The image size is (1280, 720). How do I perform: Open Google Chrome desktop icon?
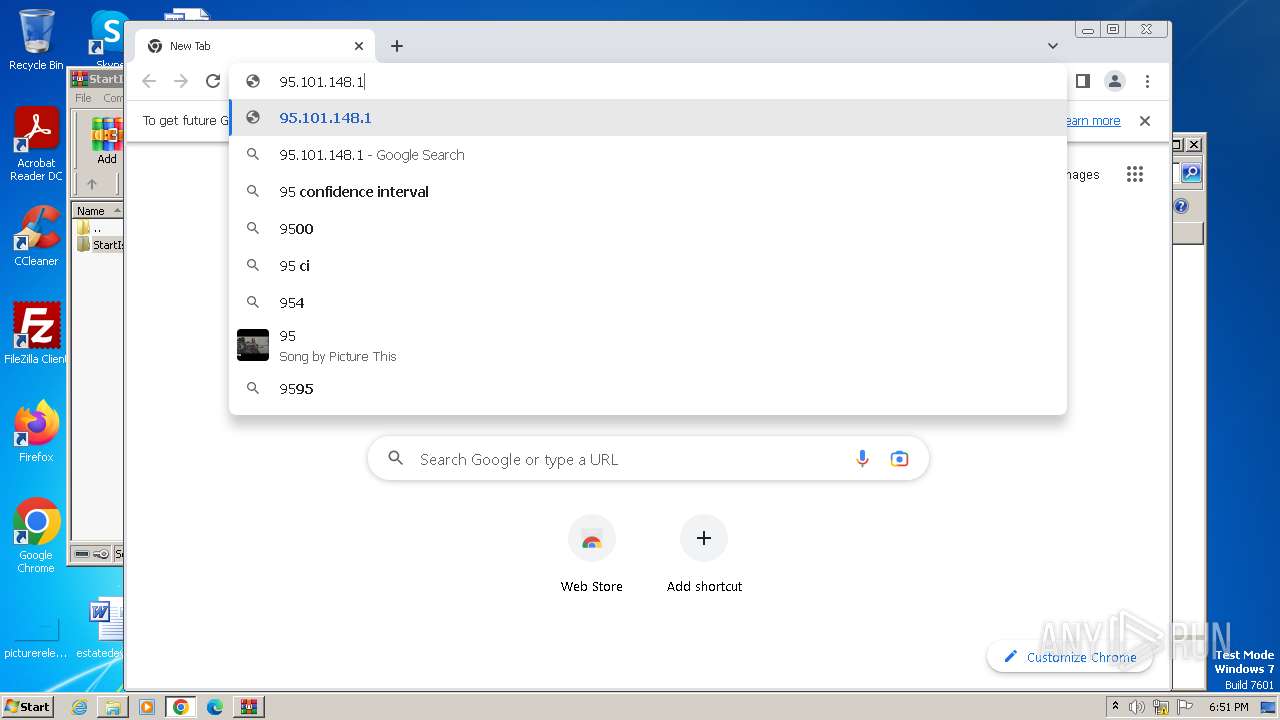tap(36, 535)
